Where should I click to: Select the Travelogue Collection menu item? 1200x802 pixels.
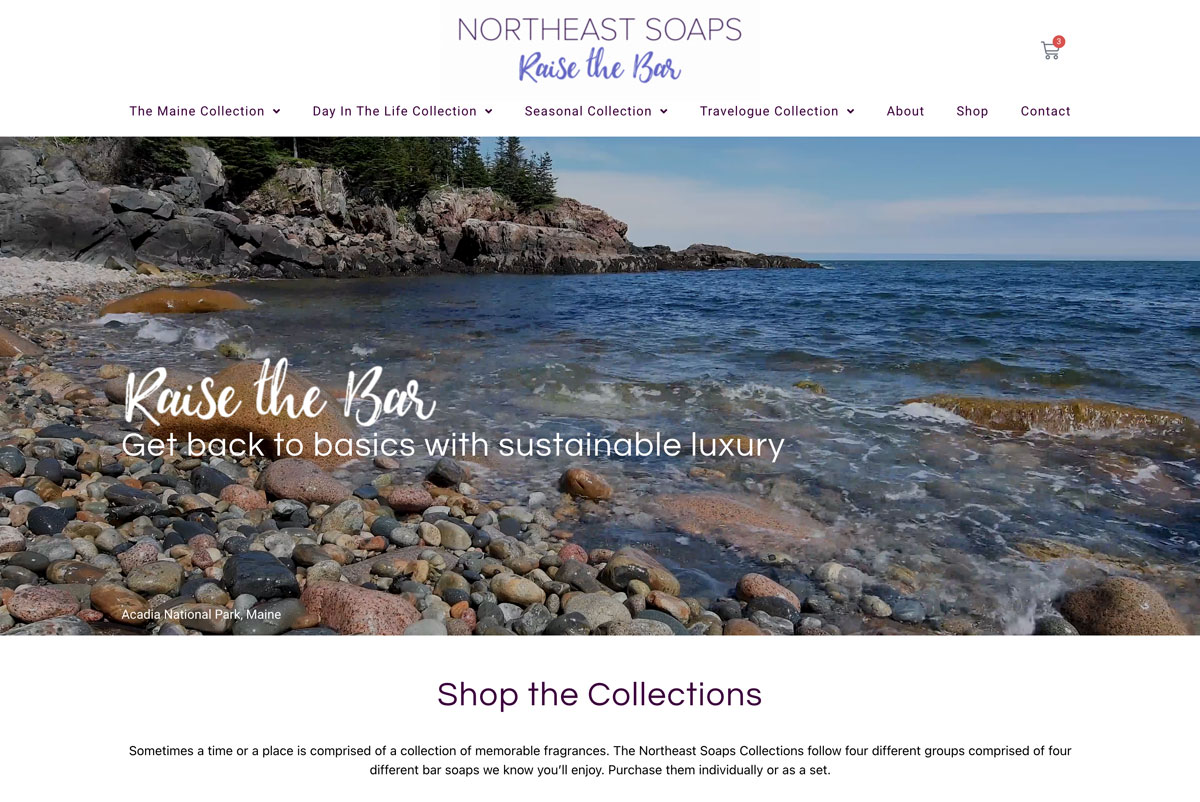click(x=769, y=111)
